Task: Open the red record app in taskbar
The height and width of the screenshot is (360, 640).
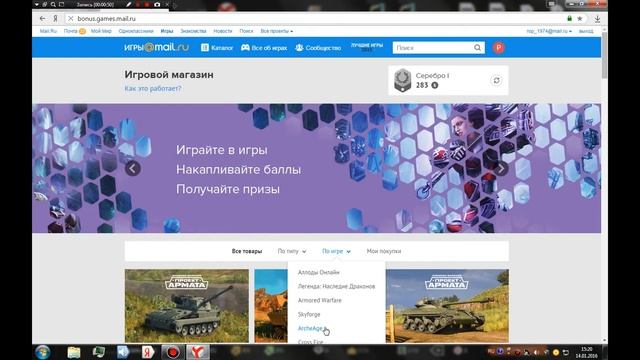Action: [x=173, y=352]
